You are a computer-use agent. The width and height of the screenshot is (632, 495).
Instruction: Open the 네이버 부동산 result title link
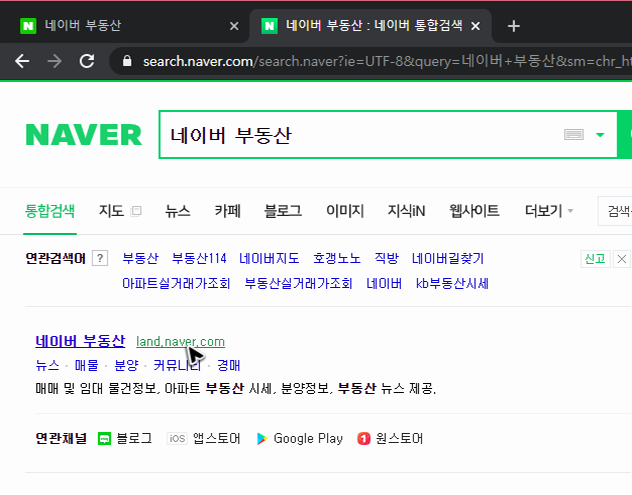[80, 341]
